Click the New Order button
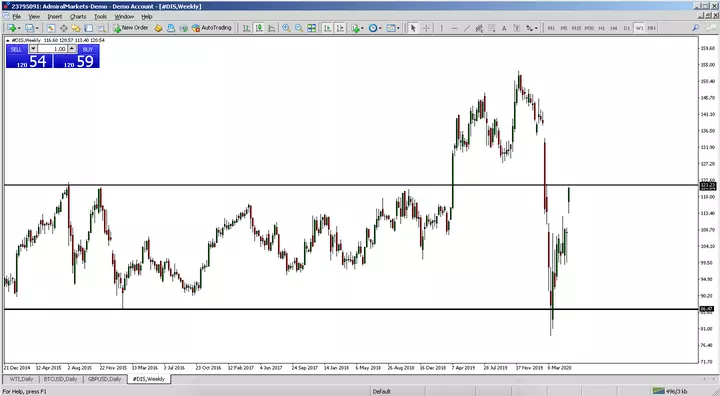 pyautogui.click(x=131, y=28)
